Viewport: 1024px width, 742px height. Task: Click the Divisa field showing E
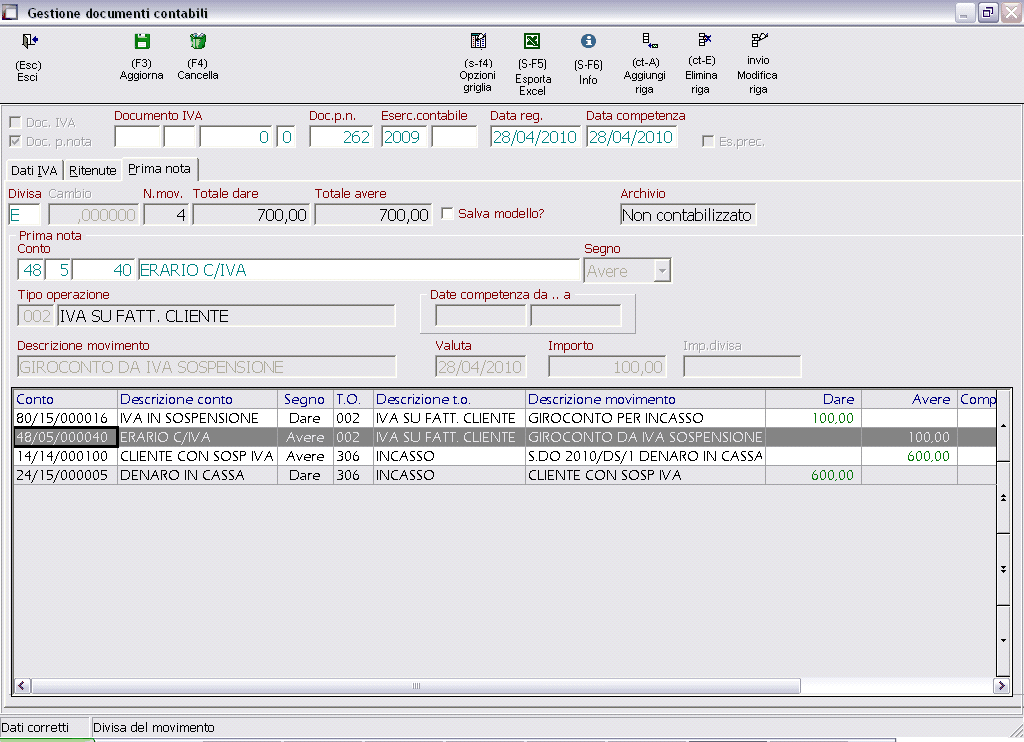point(24,215)
